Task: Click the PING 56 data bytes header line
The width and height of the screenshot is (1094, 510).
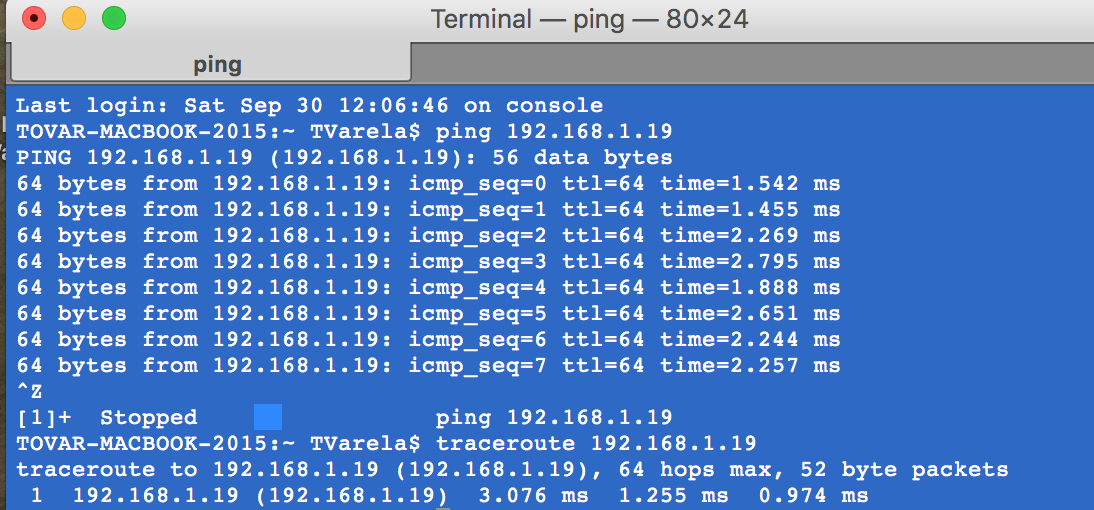Action: click(x=344, y=158)
